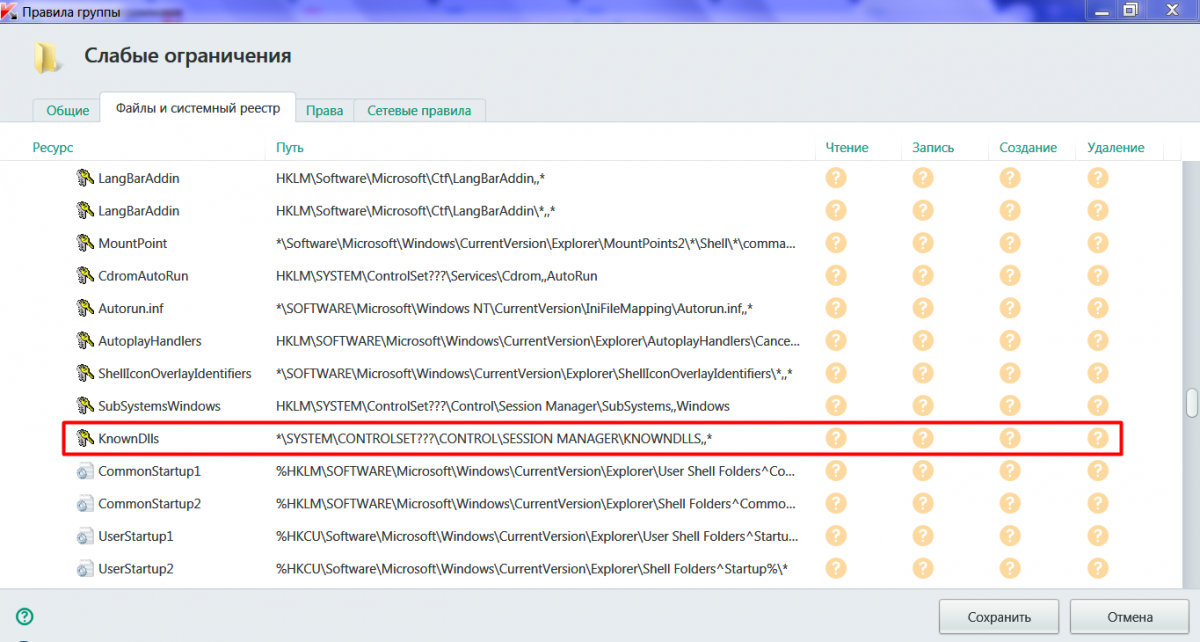Change Создание permission for KnownDlls
Viewport: 1200px width, 642px height.
(1010, 438)
